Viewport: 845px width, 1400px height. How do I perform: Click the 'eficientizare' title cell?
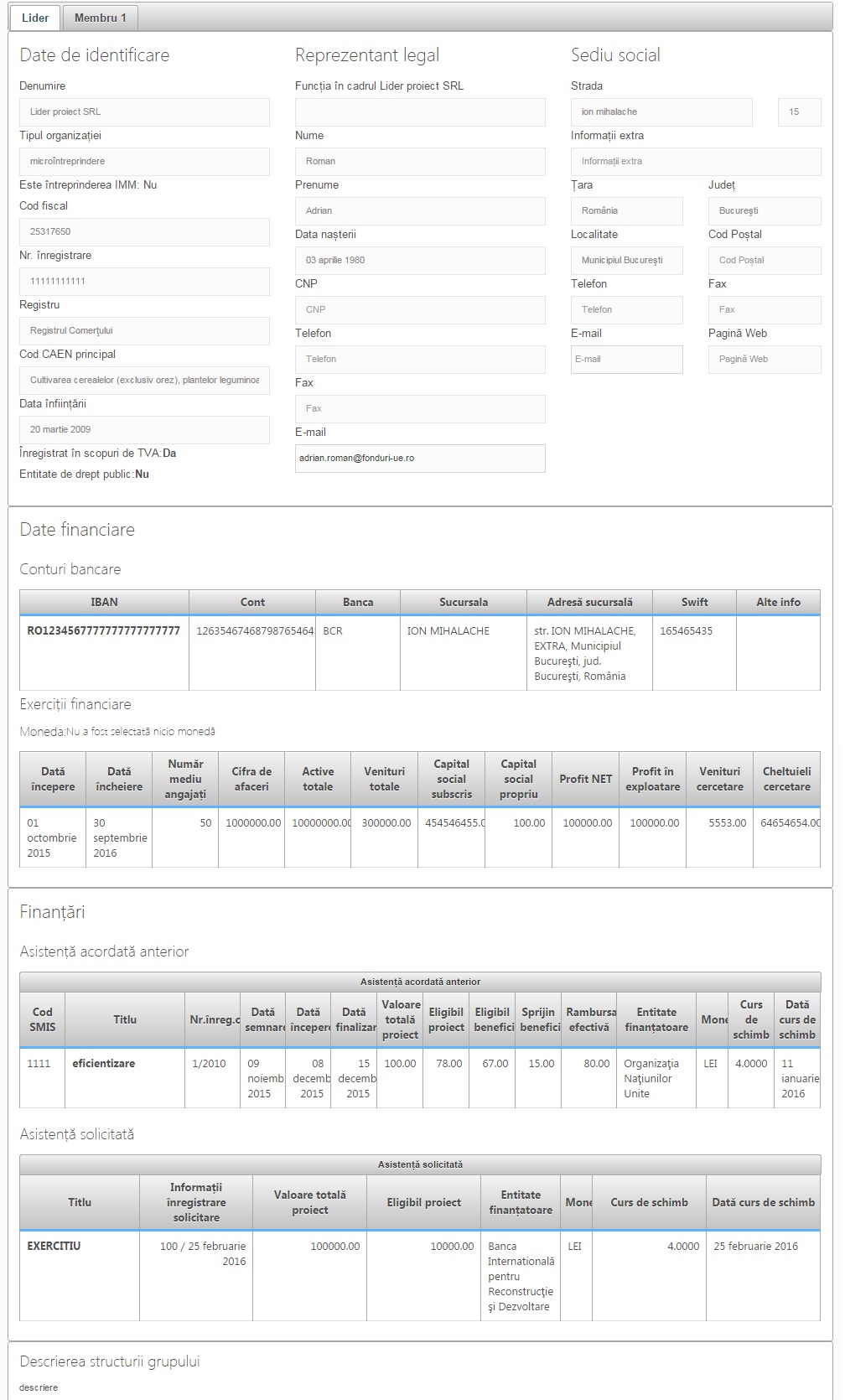(125, 1078)
